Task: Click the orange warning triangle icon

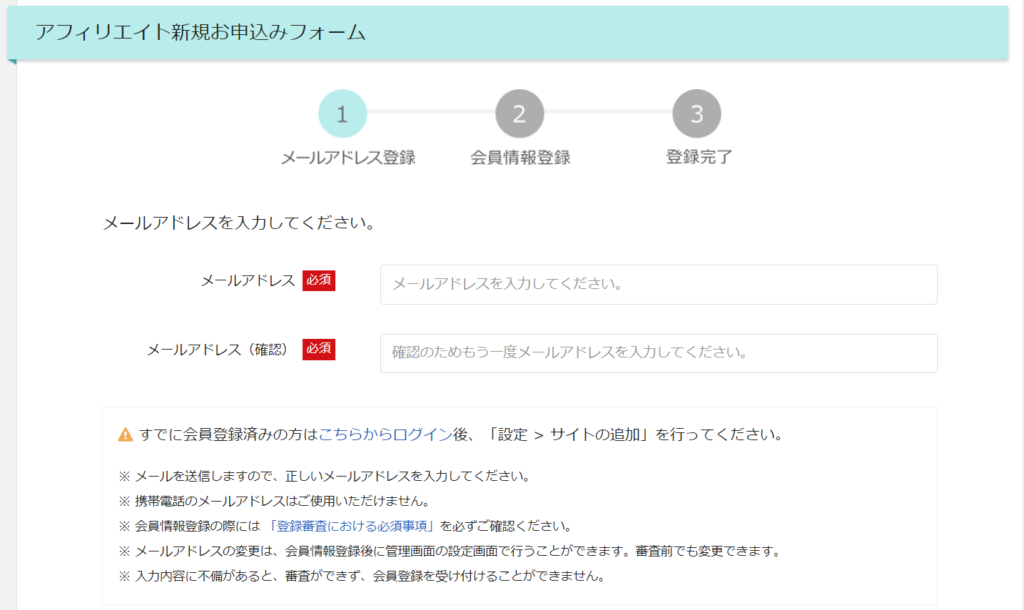Action: pos(125,434)
